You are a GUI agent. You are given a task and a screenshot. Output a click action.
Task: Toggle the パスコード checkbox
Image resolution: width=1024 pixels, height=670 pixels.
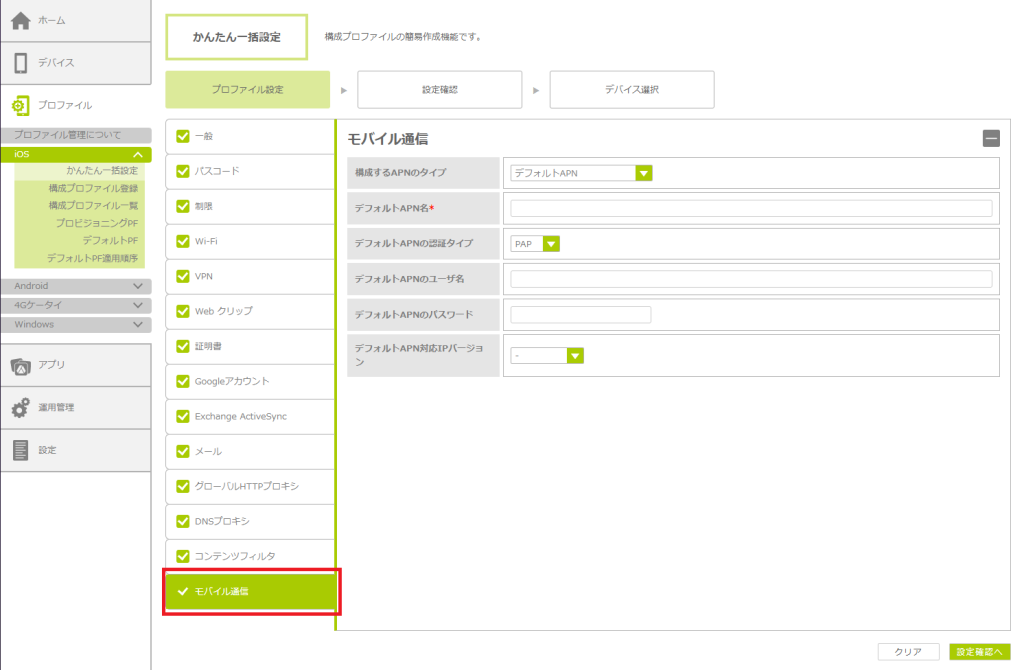(182, 171)
